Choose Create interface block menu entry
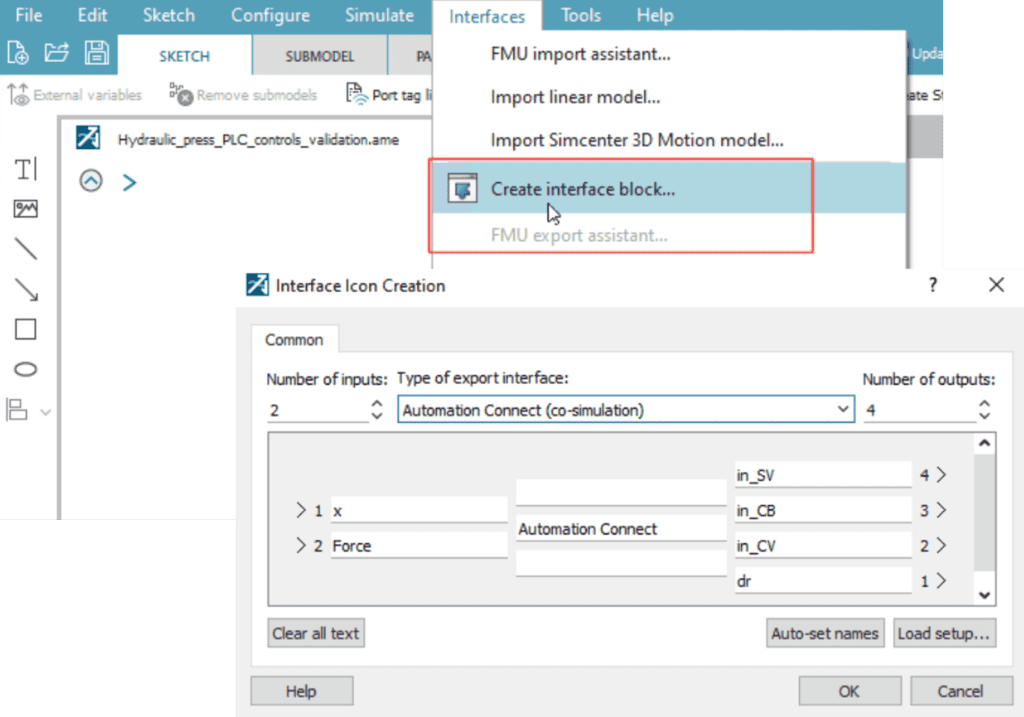 (x=582, y=189)
